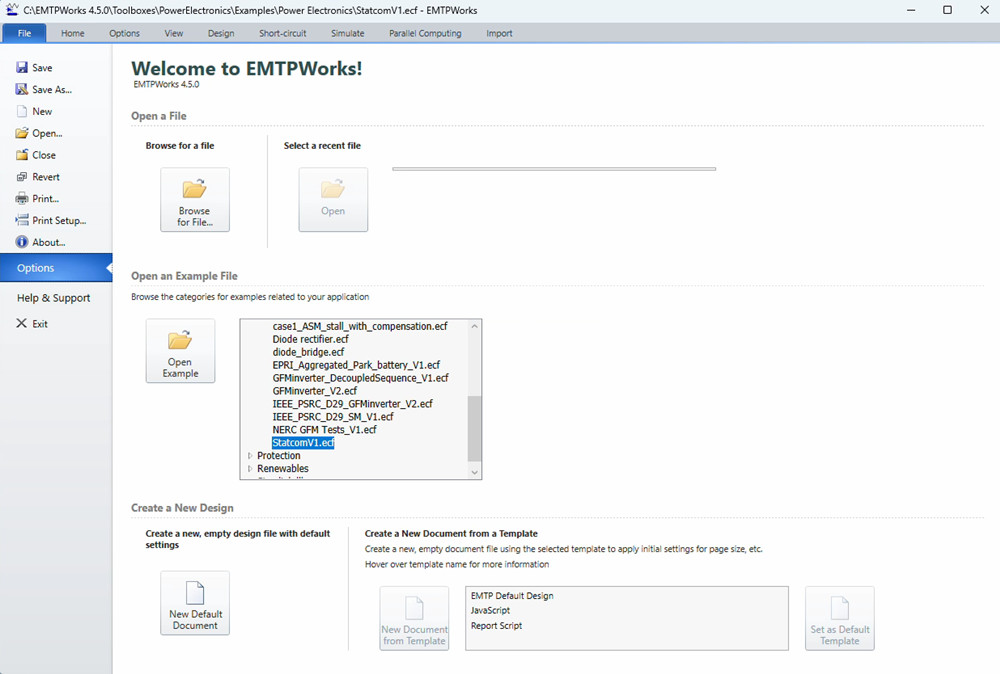The width and height of the screenshot is (1000, 674).
Task: Click the Print Setup icon
Action: (22, 220)
